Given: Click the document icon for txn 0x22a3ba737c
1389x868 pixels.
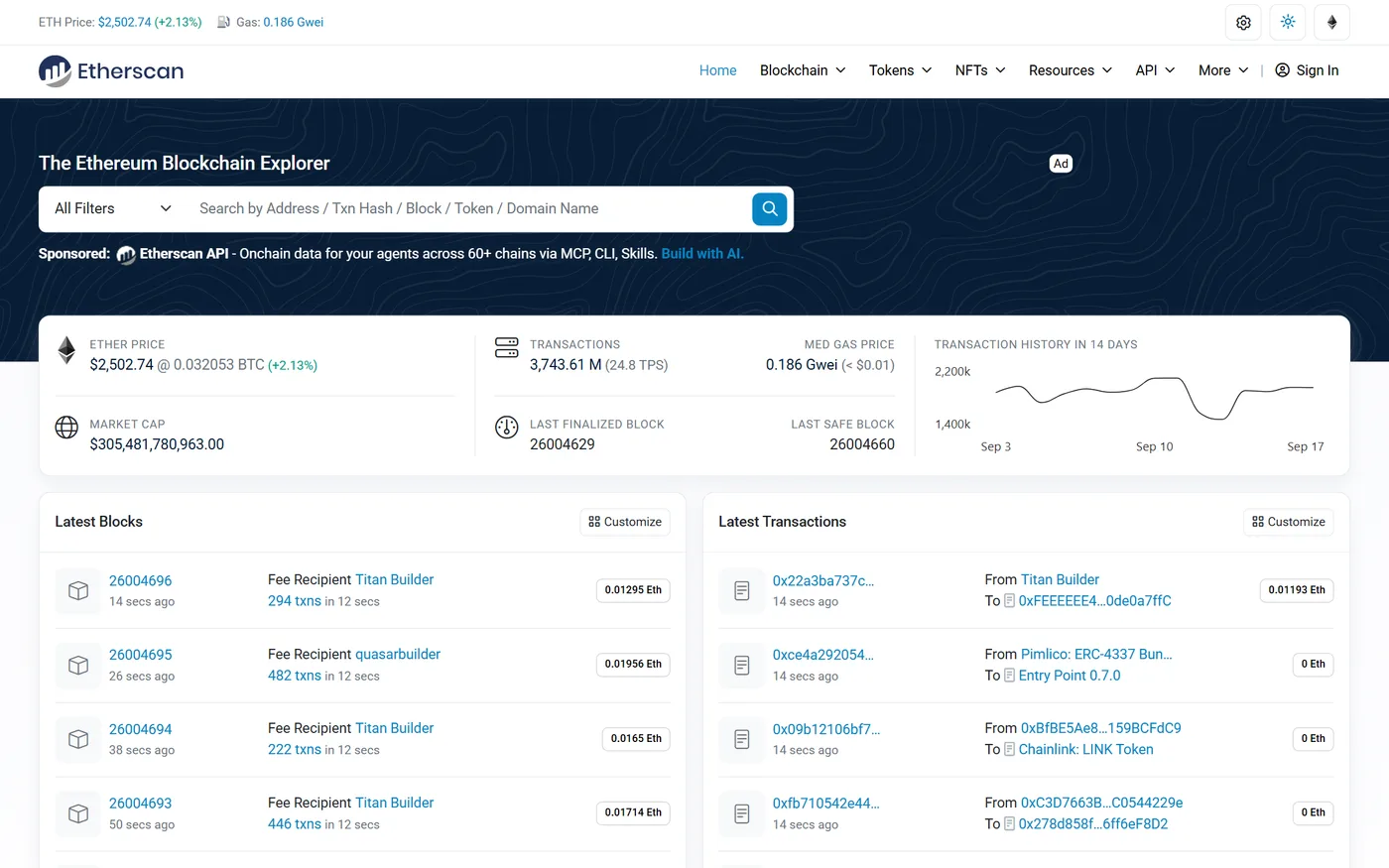Looking at the screenshot, I should (x=742, y=590).
